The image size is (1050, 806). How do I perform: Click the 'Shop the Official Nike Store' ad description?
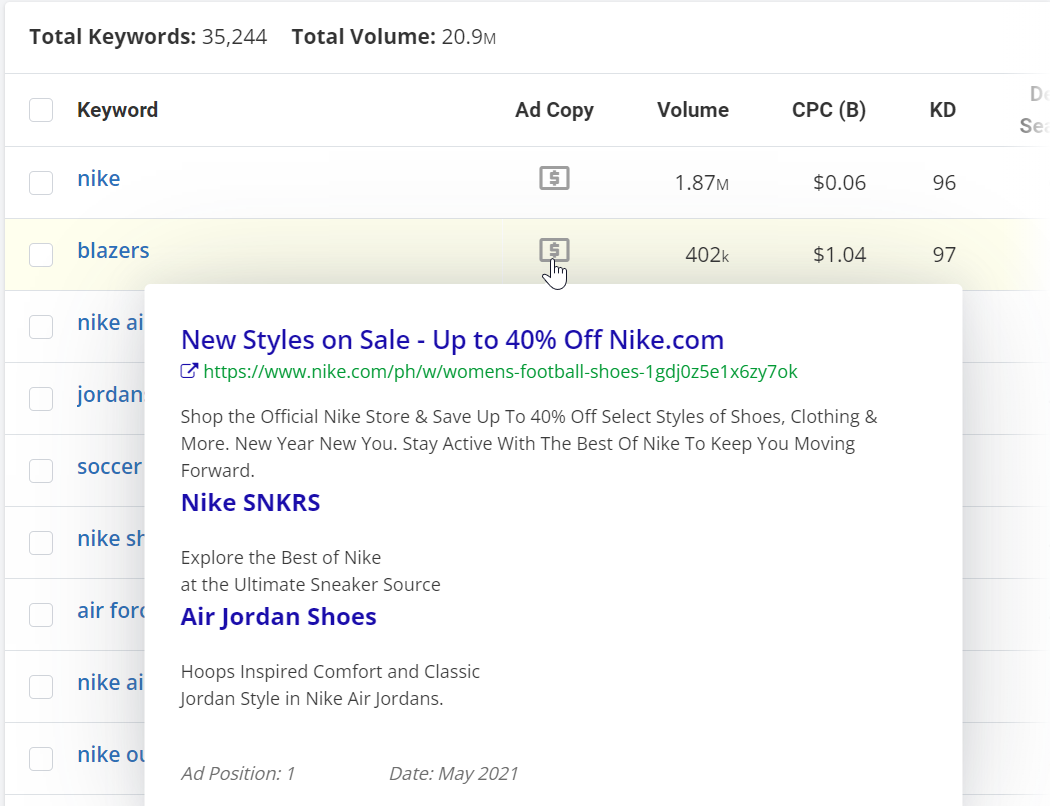[x=529, y=443]
